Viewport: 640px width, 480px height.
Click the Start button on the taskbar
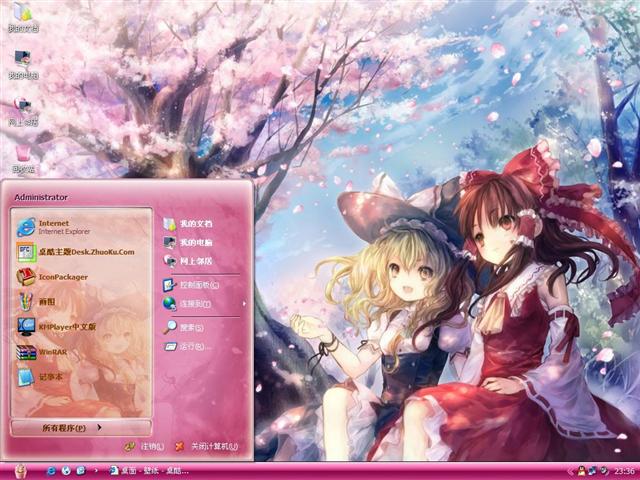click(21, 471)
